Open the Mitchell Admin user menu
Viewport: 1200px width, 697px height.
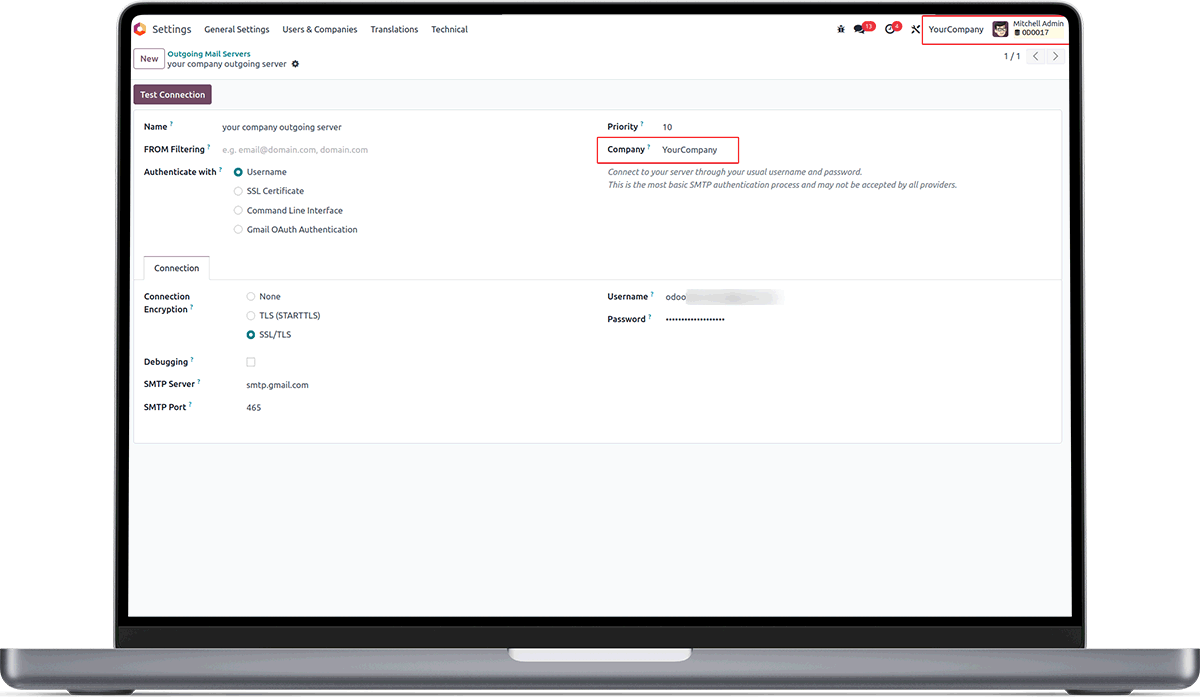coord(1028,29)
